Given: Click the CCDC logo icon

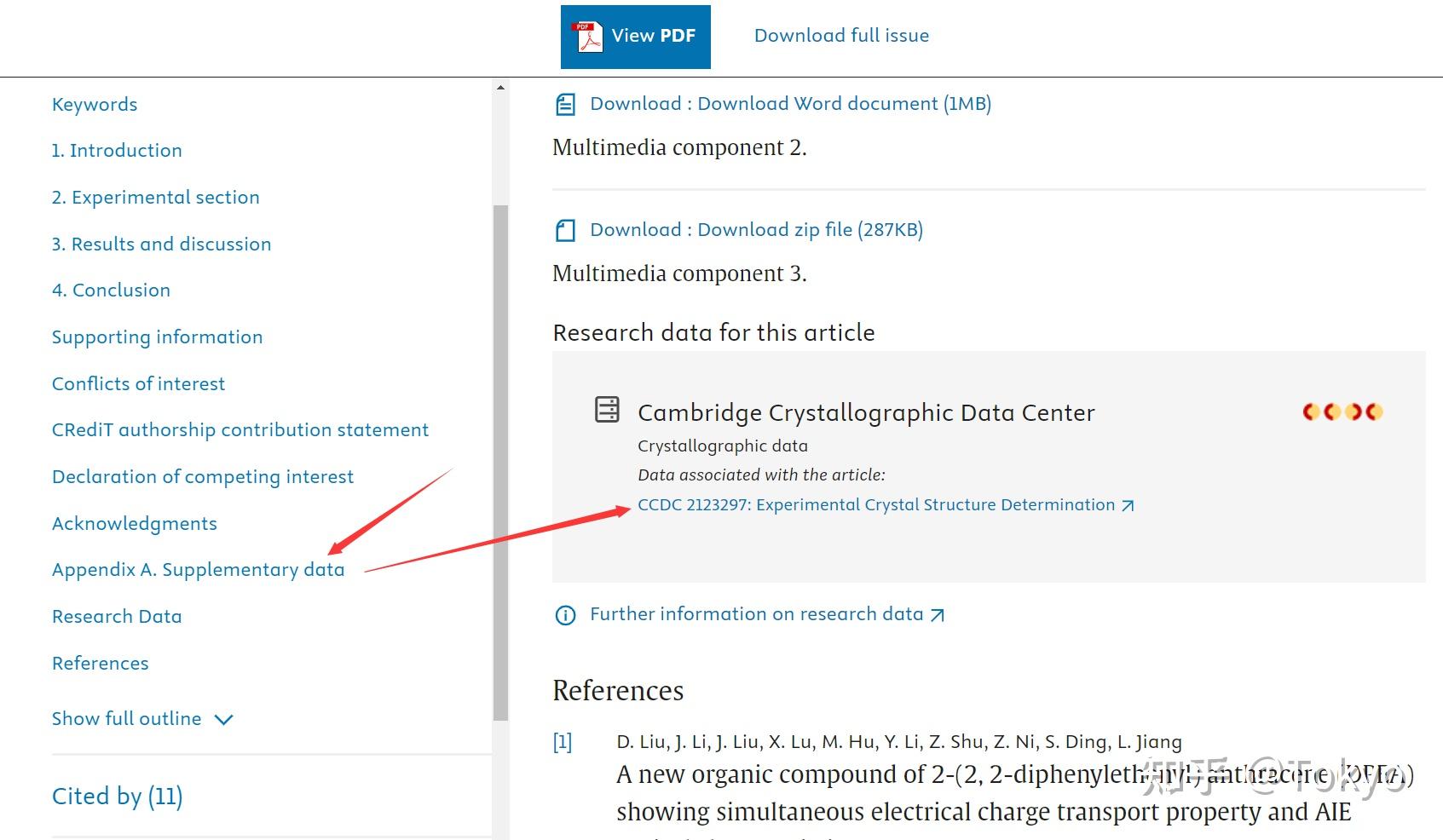Looking at the screenshot, I should [1342, 412].
